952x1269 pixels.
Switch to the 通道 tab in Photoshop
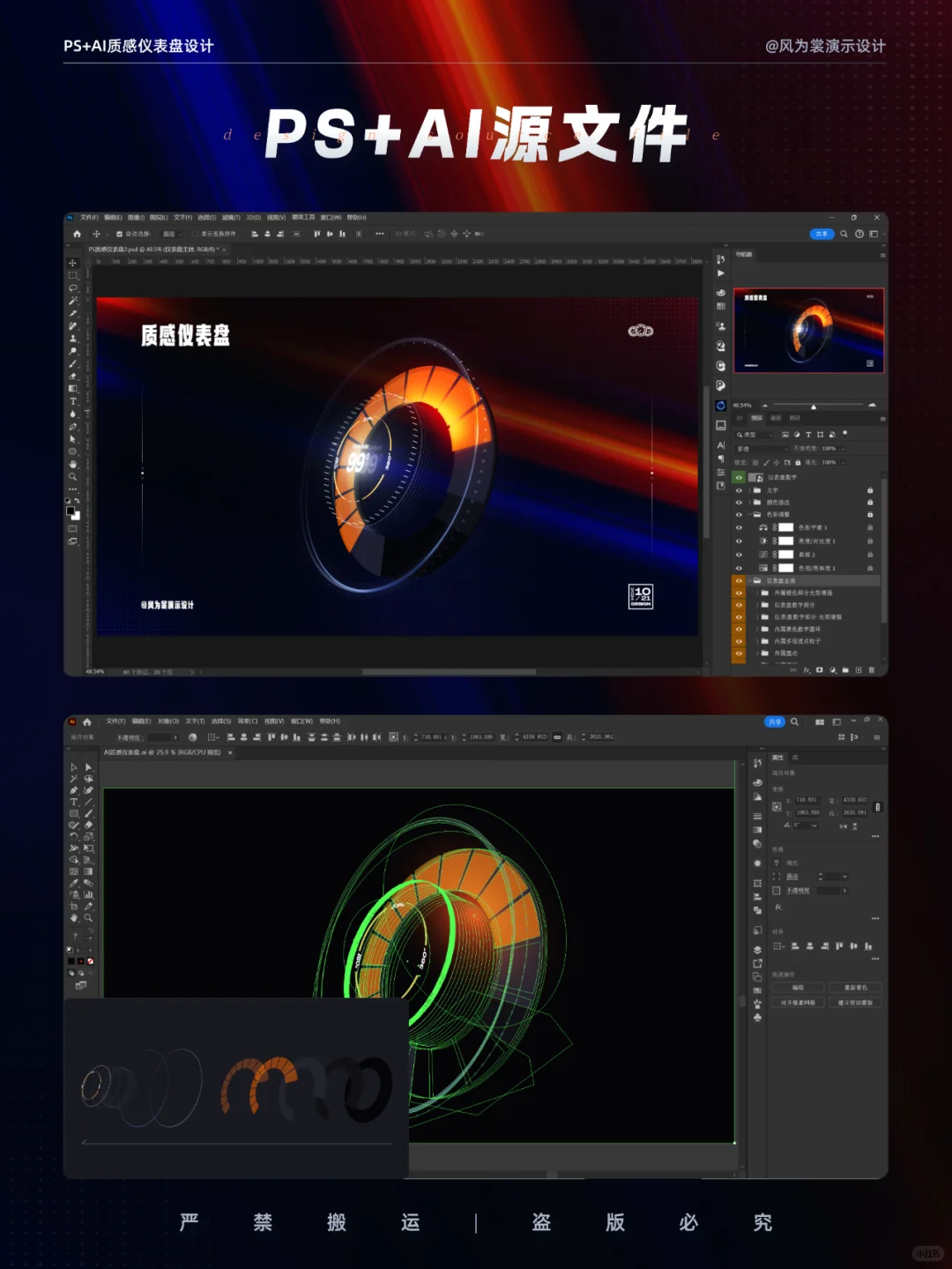click(776, 417)
